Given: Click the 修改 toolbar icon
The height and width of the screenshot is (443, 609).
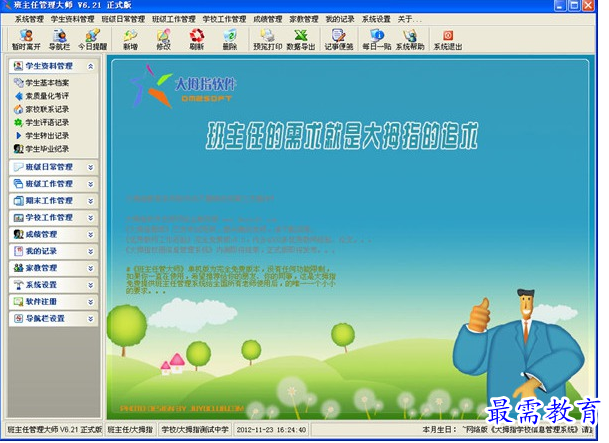Looking at the screenshot, I should tap(164, 40).
